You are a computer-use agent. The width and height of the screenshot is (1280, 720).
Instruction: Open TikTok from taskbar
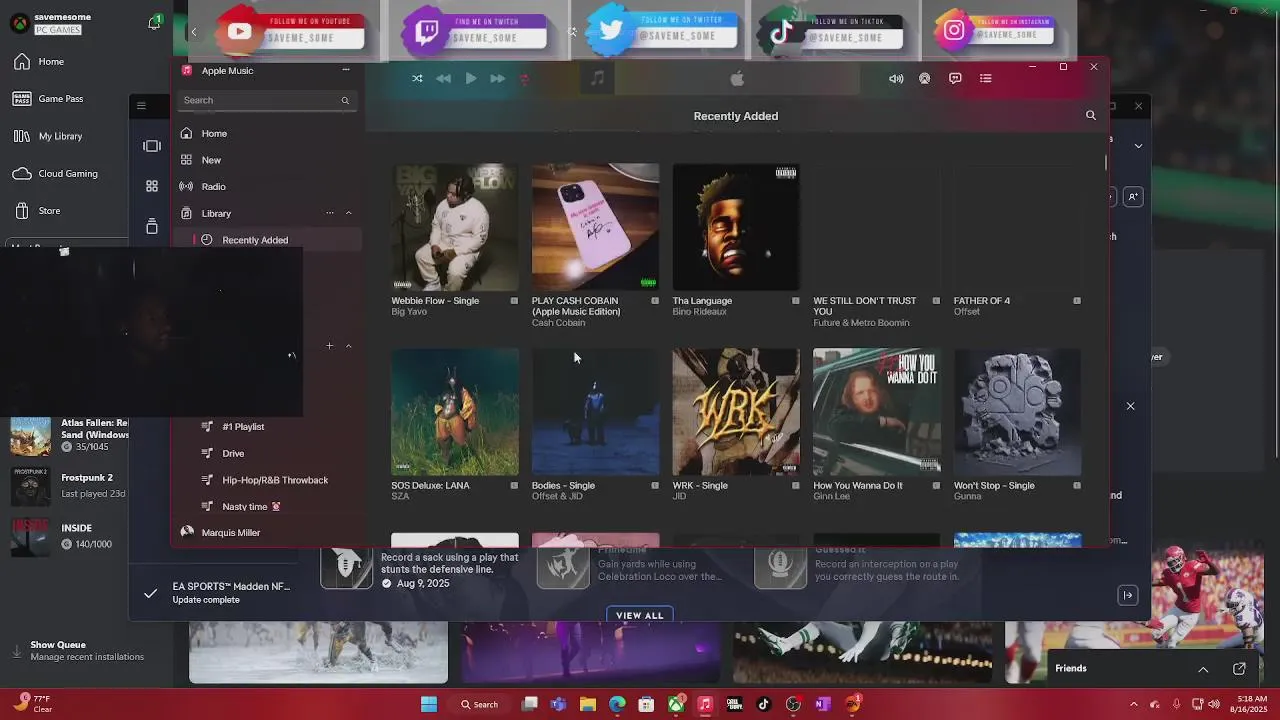764,704
